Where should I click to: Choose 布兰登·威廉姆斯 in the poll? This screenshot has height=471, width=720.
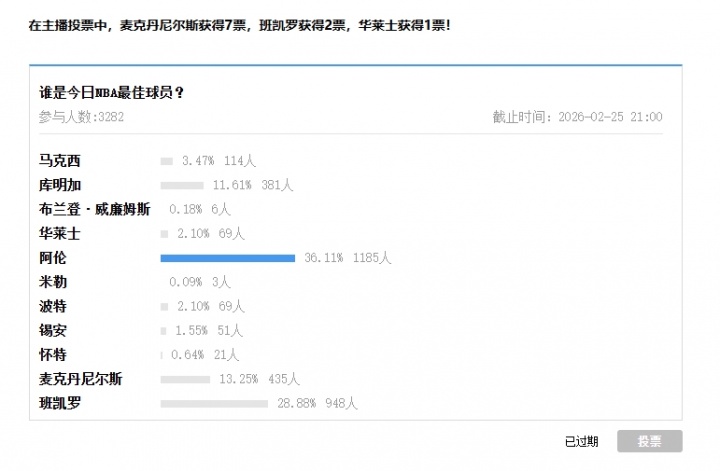pyautogui.click(x=94, y=209)
